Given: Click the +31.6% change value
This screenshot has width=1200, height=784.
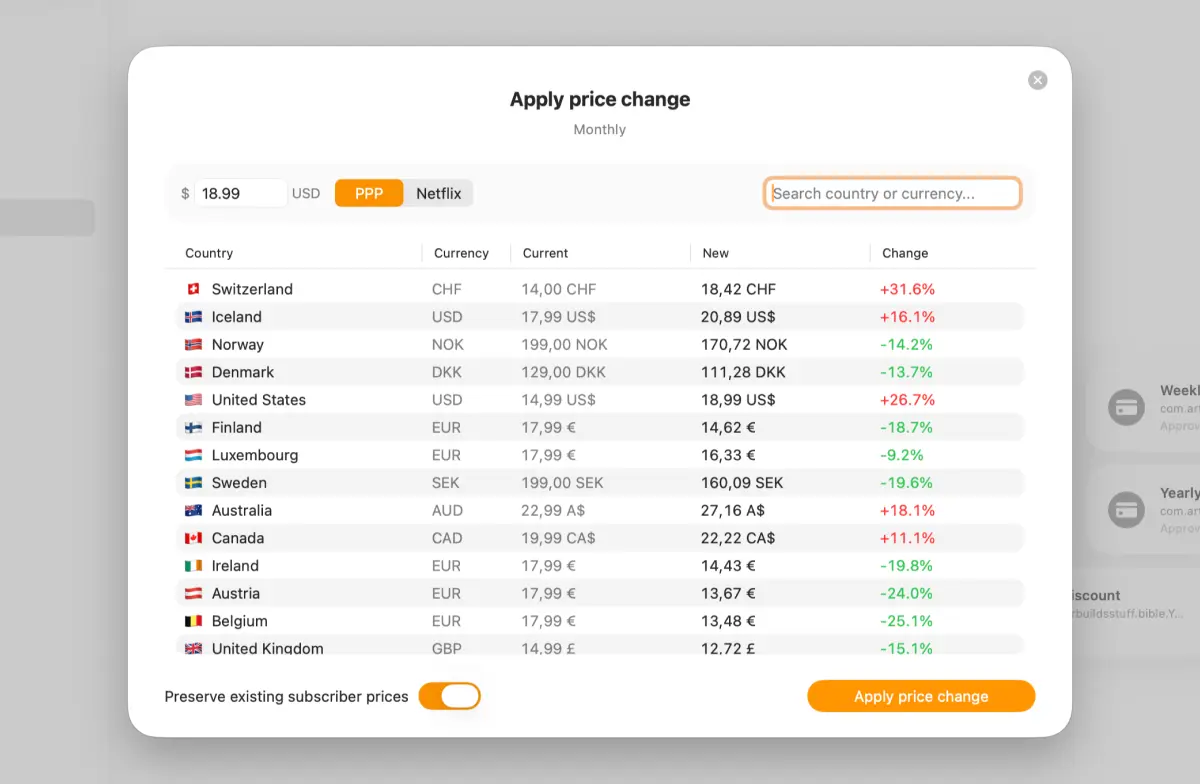Looking at the screenshot, I should click(907, 289).
